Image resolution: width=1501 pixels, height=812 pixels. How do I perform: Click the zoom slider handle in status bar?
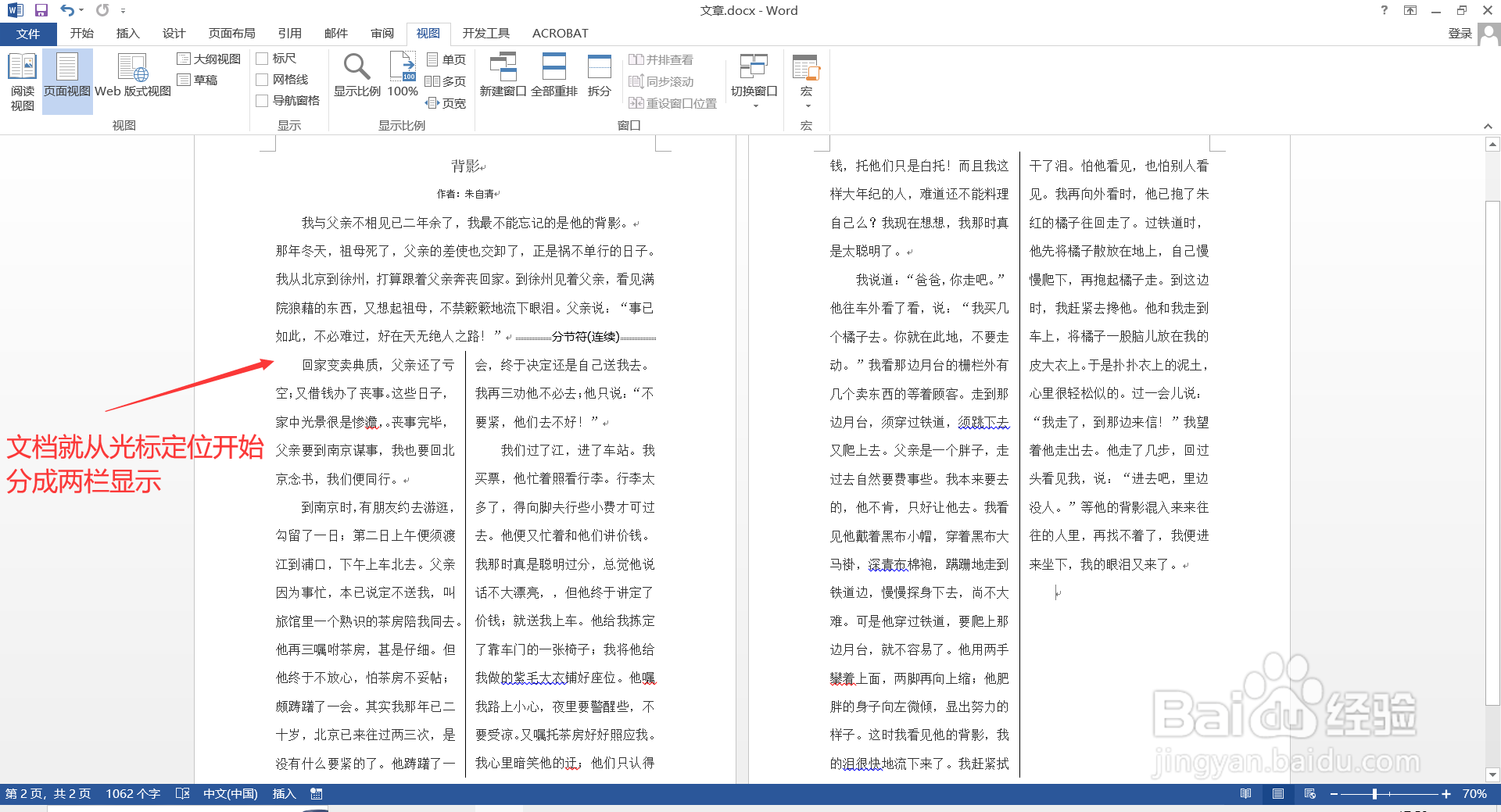(1374, 794)
